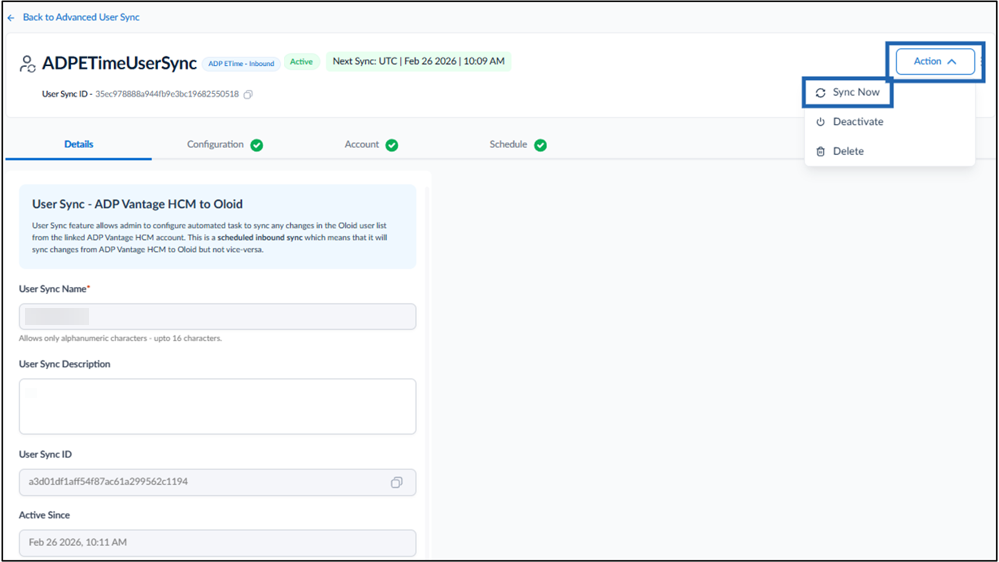The image size is (999, 562).
Task: Click the Configuration green check icon
Action: 257,145
